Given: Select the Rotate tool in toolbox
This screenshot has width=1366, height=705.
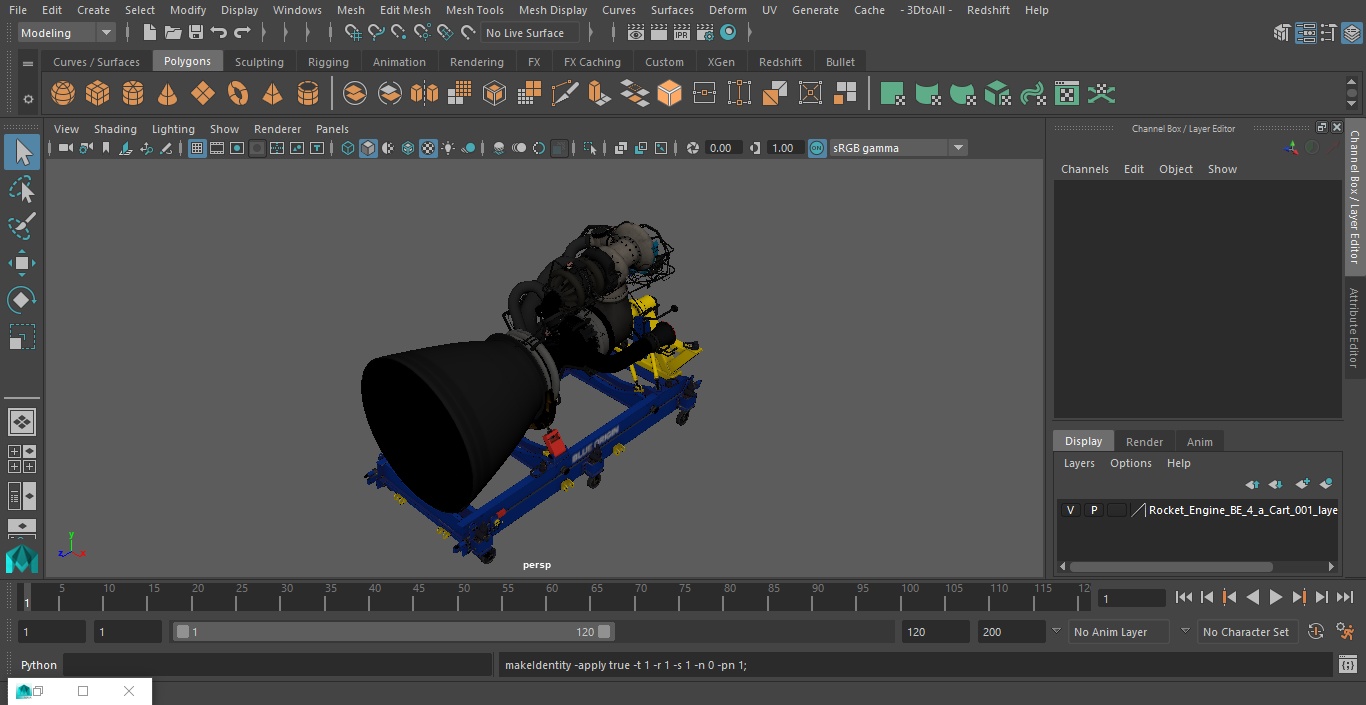Looking at the screenshot, I should tap(22, 300).
